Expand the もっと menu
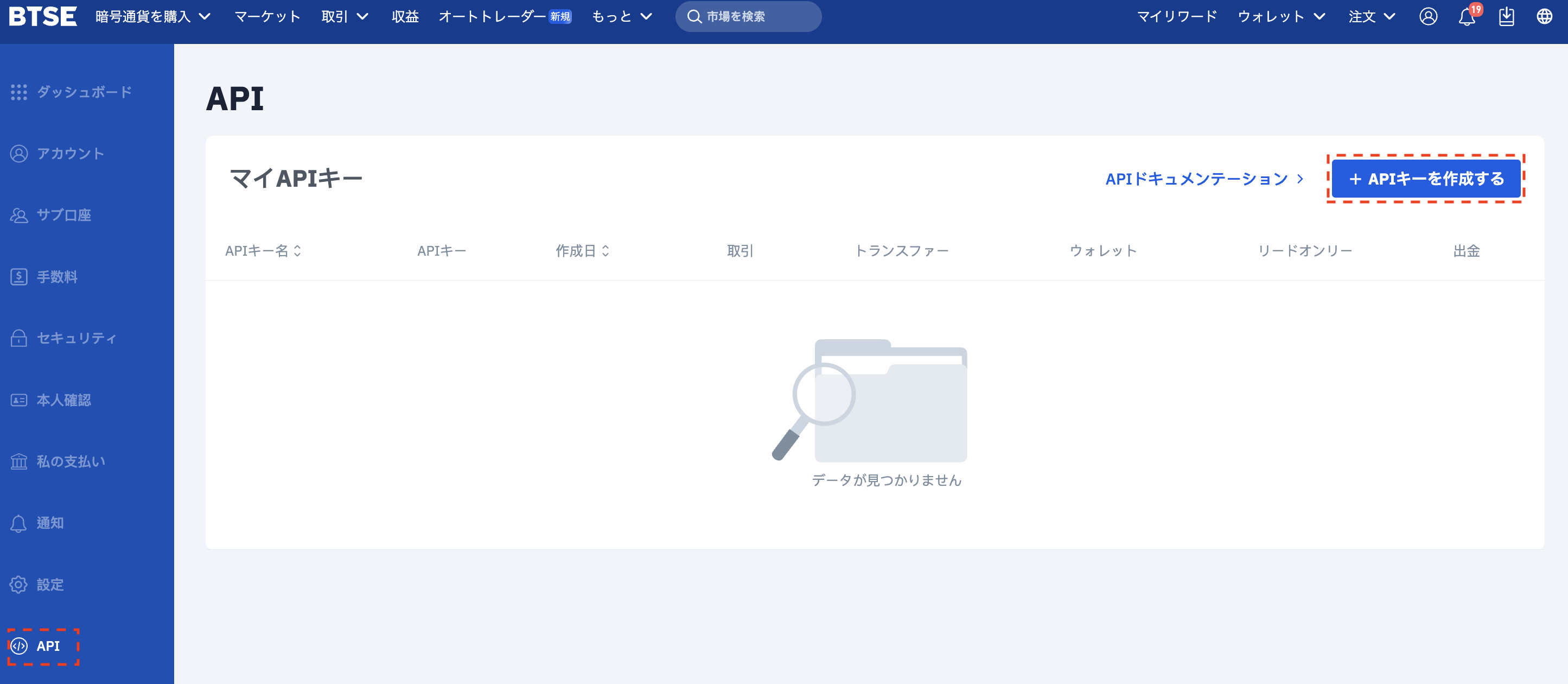The image size is (1568, 684). click(621, 16)
